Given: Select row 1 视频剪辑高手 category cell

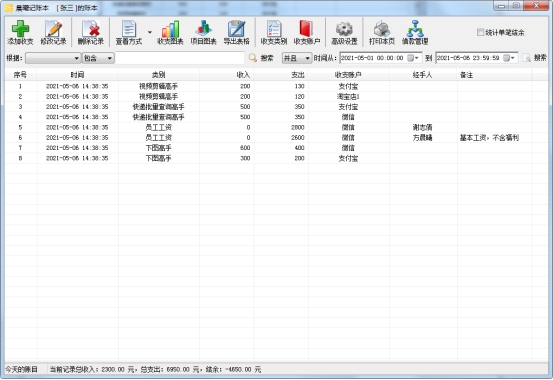Looking at the screenshot, I should (159, 86).
